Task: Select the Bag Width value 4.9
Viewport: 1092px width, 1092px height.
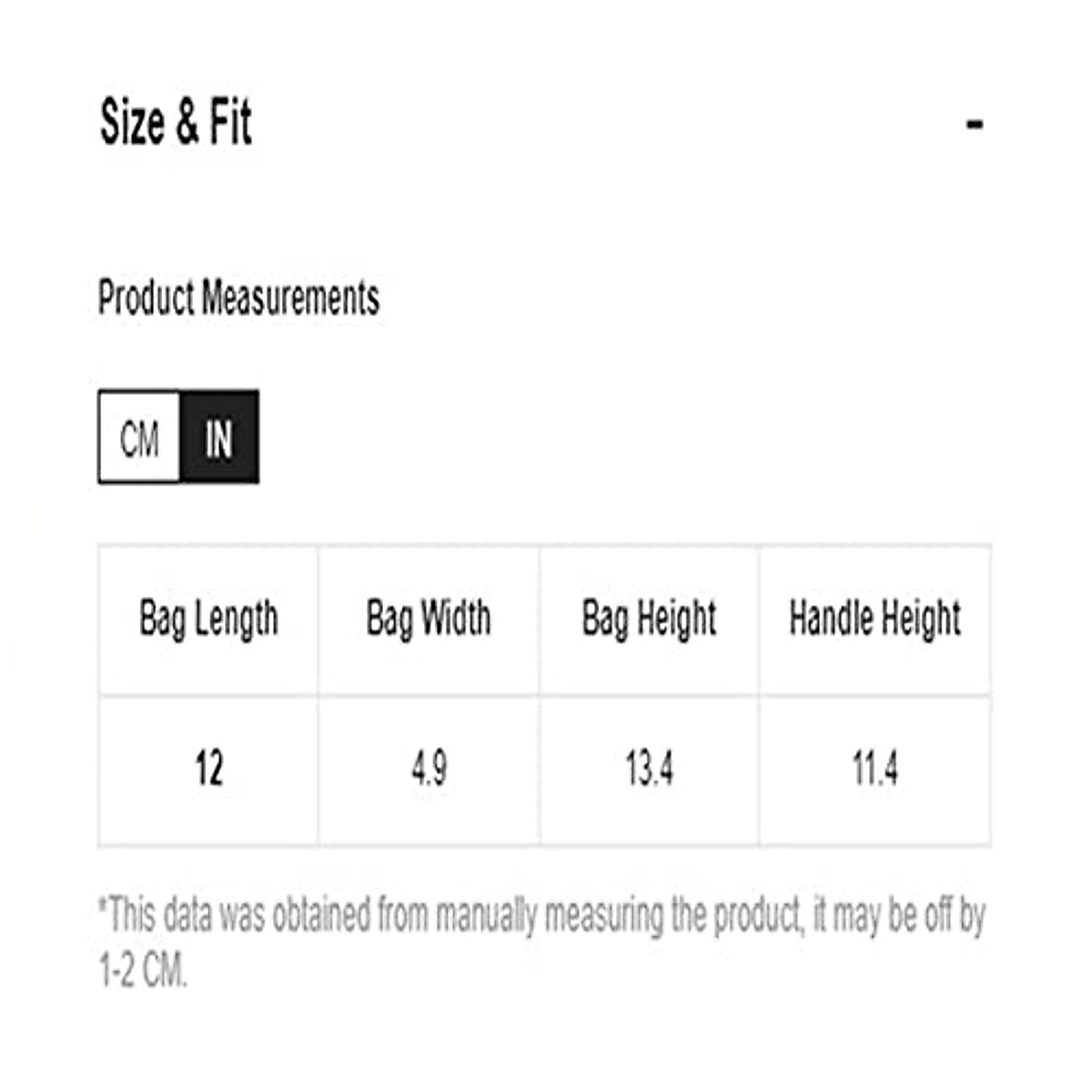Action: coord(429,769)
